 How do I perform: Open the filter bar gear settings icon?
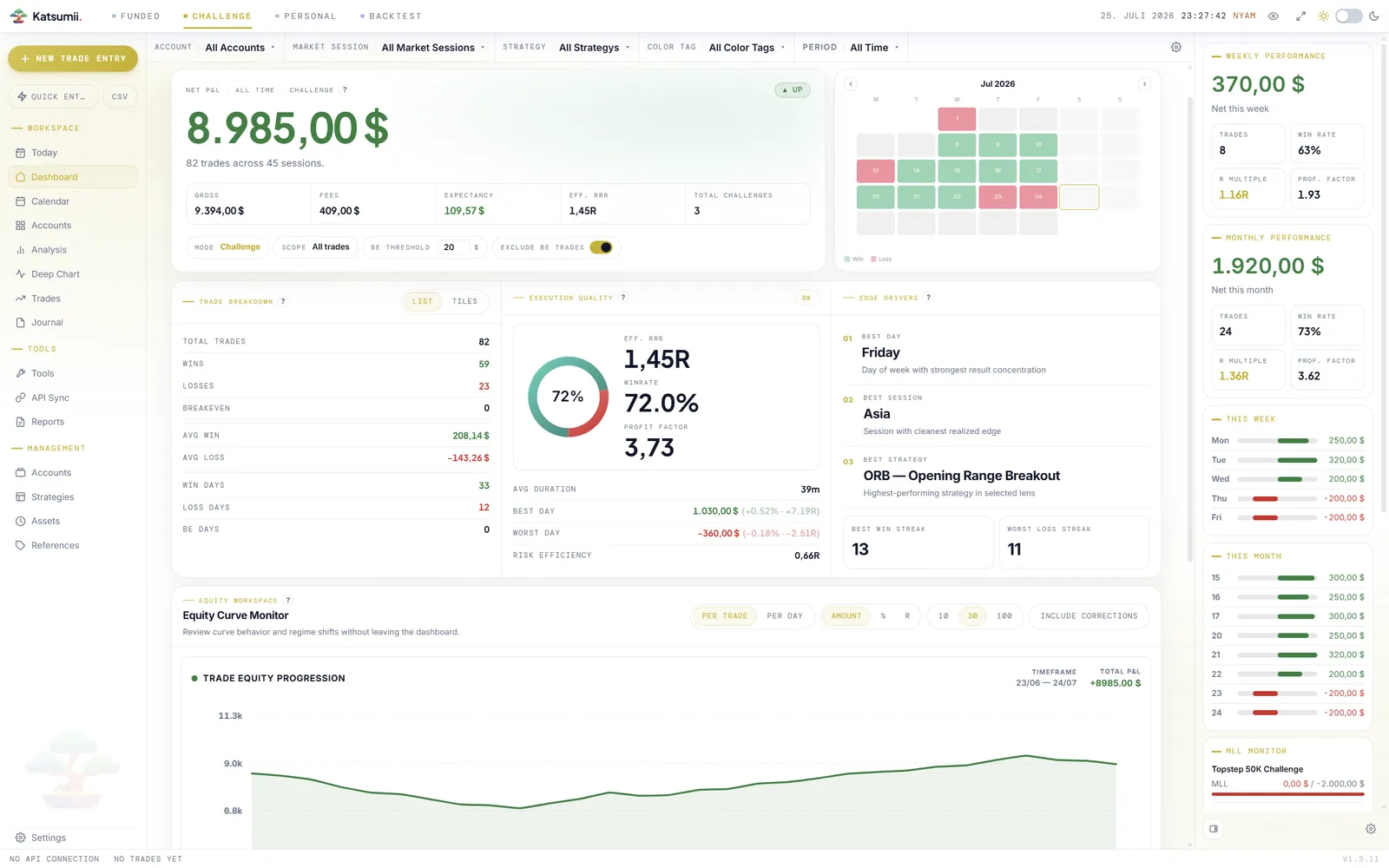(x=1176, y=48)
